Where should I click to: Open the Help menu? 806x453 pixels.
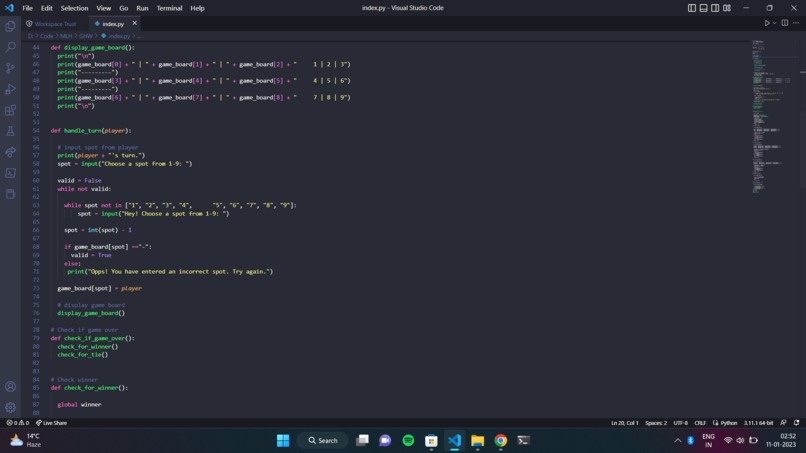[x=197, y=8]
